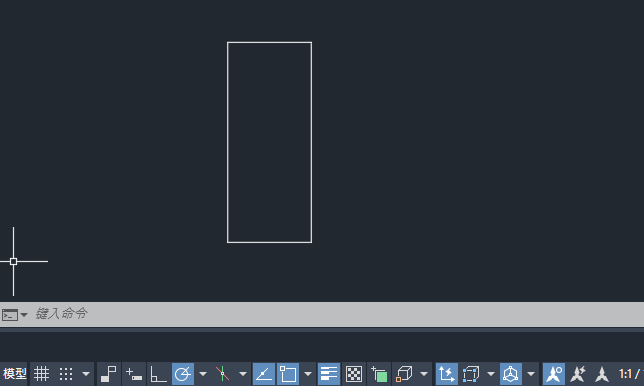The image size is (644, 386).
Task: Open the snap mode settings dropdown arrow
Action: [86, 374]
